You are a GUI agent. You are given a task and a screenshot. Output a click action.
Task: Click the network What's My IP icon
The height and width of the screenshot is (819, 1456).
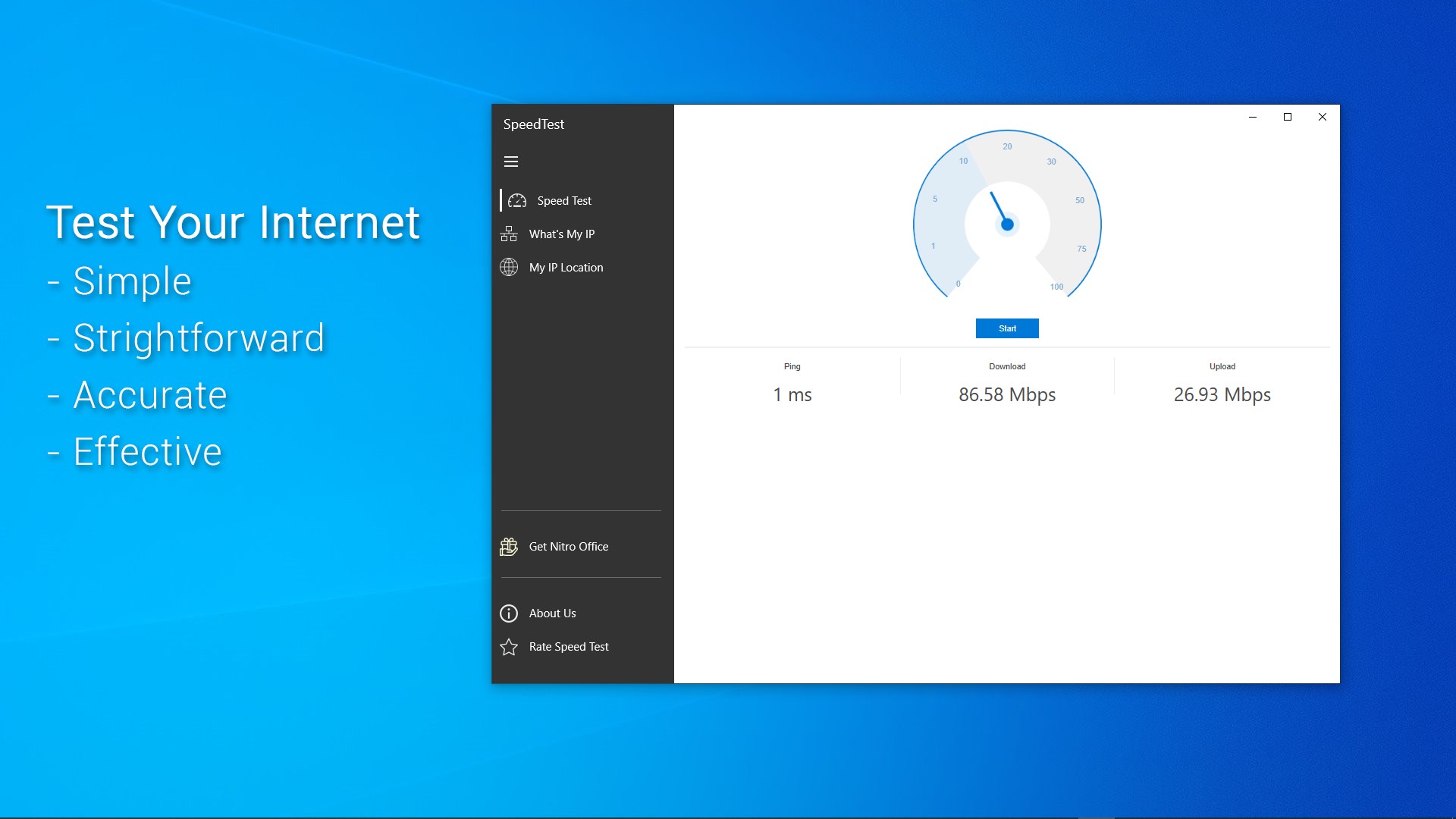pos(509,234)
